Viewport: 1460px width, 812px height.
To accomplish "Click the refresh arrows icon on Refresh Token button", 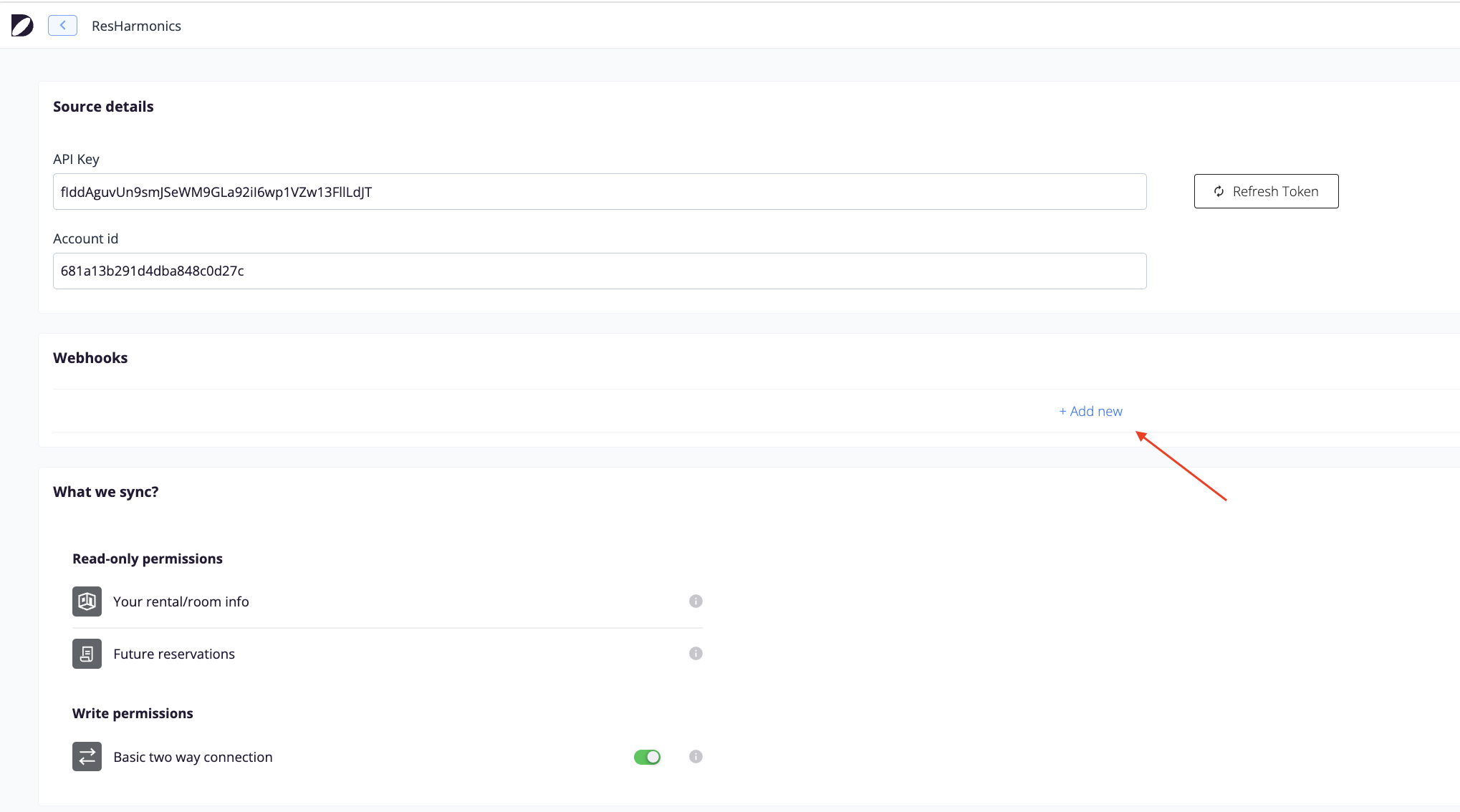I will (1219, 191).
